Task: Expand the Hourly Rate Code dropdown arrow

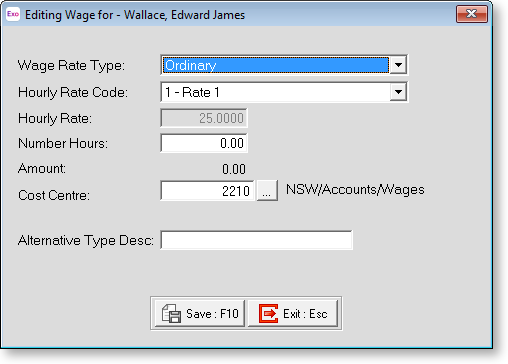Action: point(398,92)
